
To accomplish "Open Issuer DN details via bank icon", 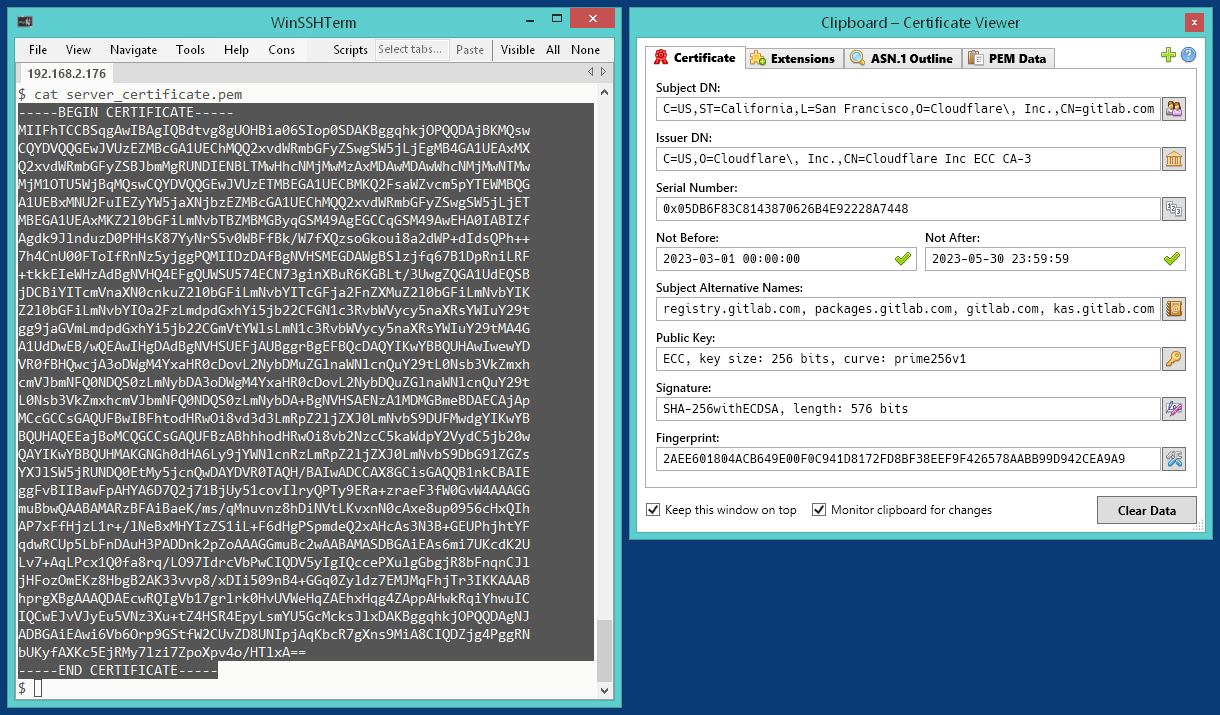I will coord(1173,158).
